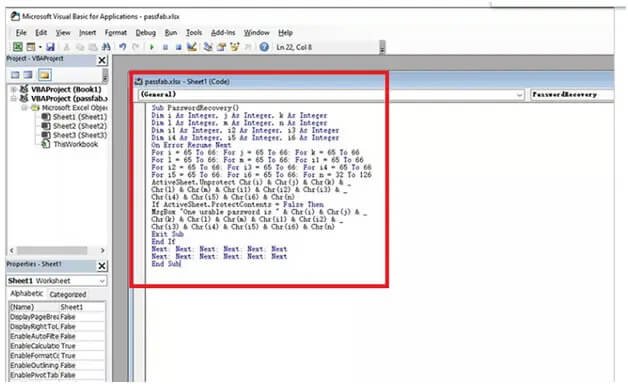The width and height of the screenshot is (628, 384).
Task: Click the Find binoculars icon
Action: tap(106, 47)
